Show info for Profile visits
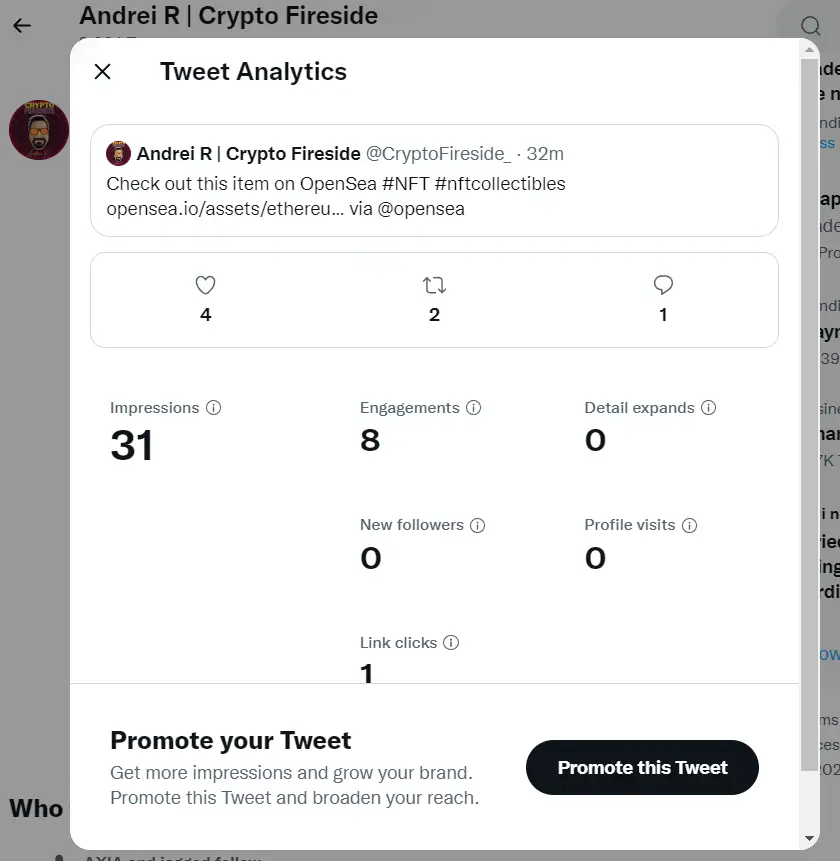The image size is (840, 861). coord(690,525)
